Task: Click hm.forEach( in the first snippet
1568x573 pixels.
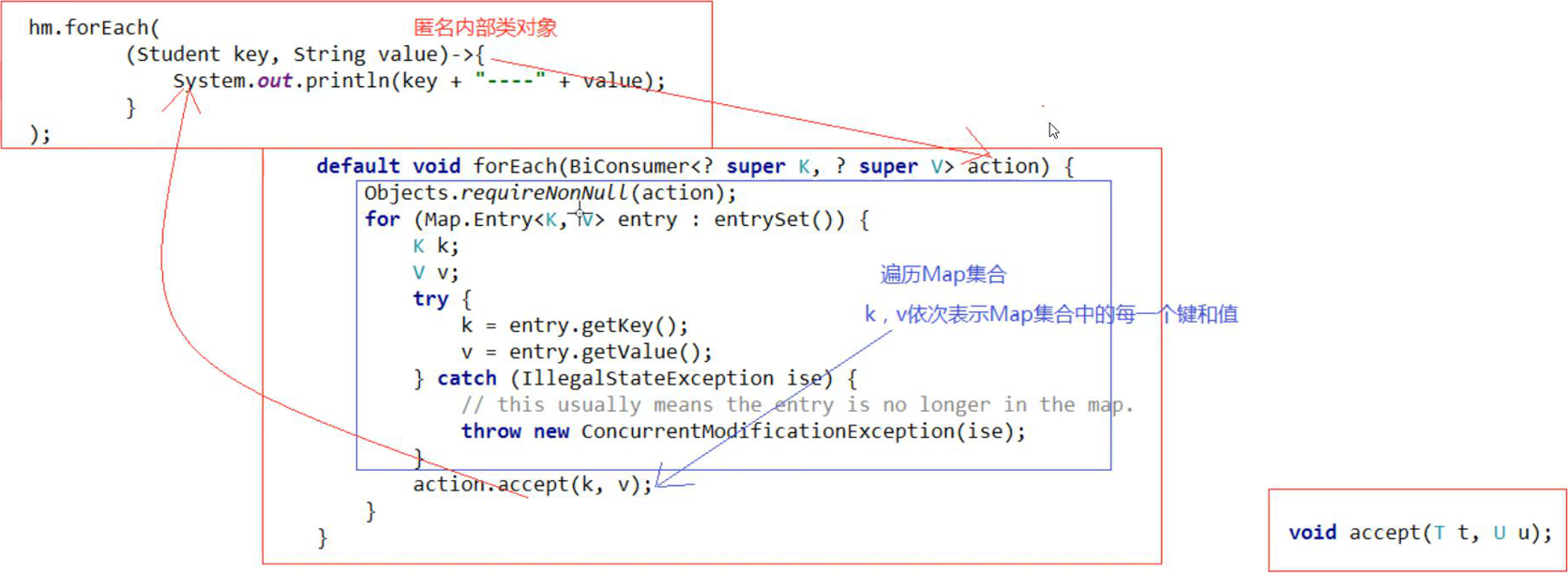Action: point(94,28)
